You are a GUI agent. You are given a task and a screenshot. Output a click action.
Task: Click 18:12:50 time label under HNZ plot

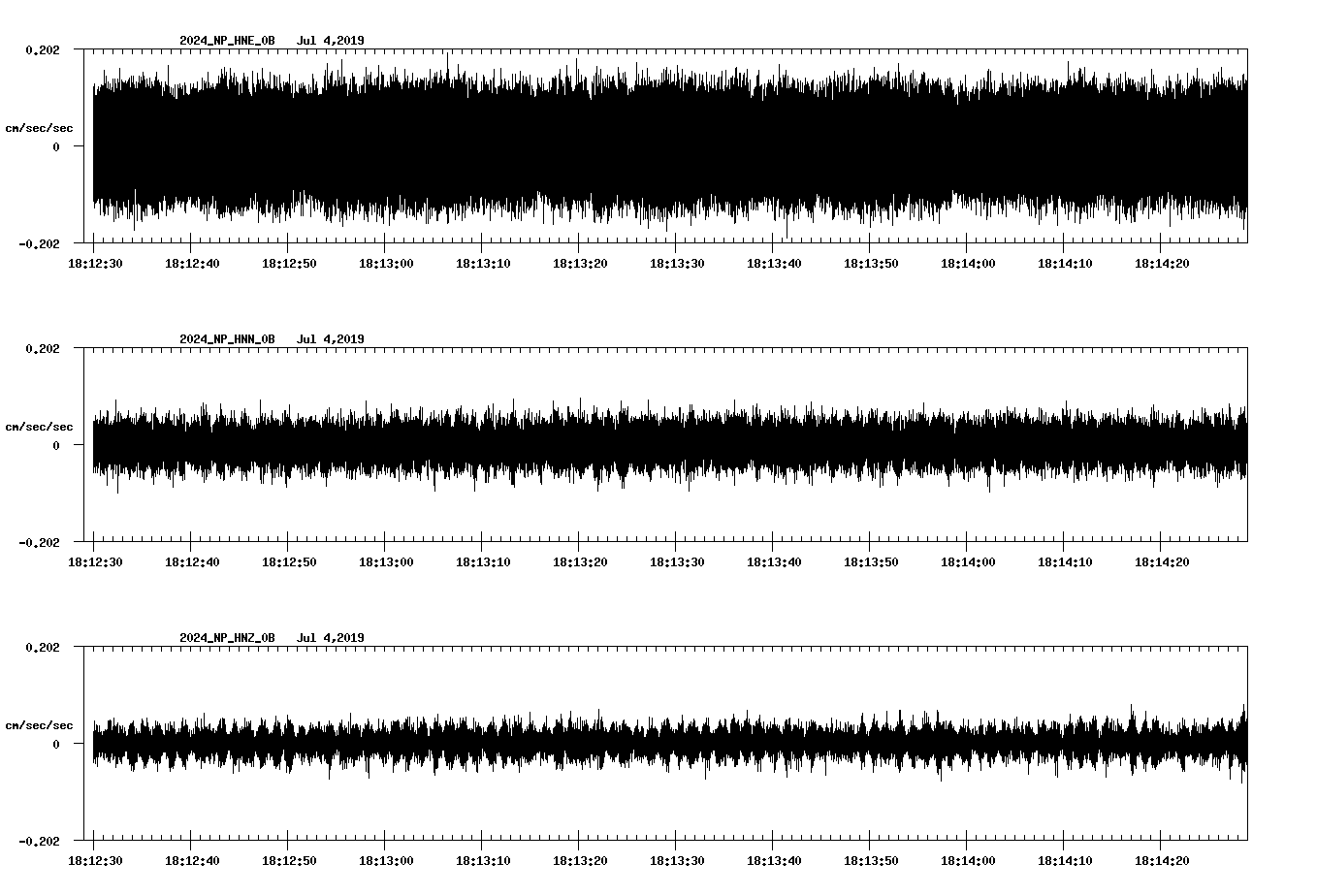point(289,860)
